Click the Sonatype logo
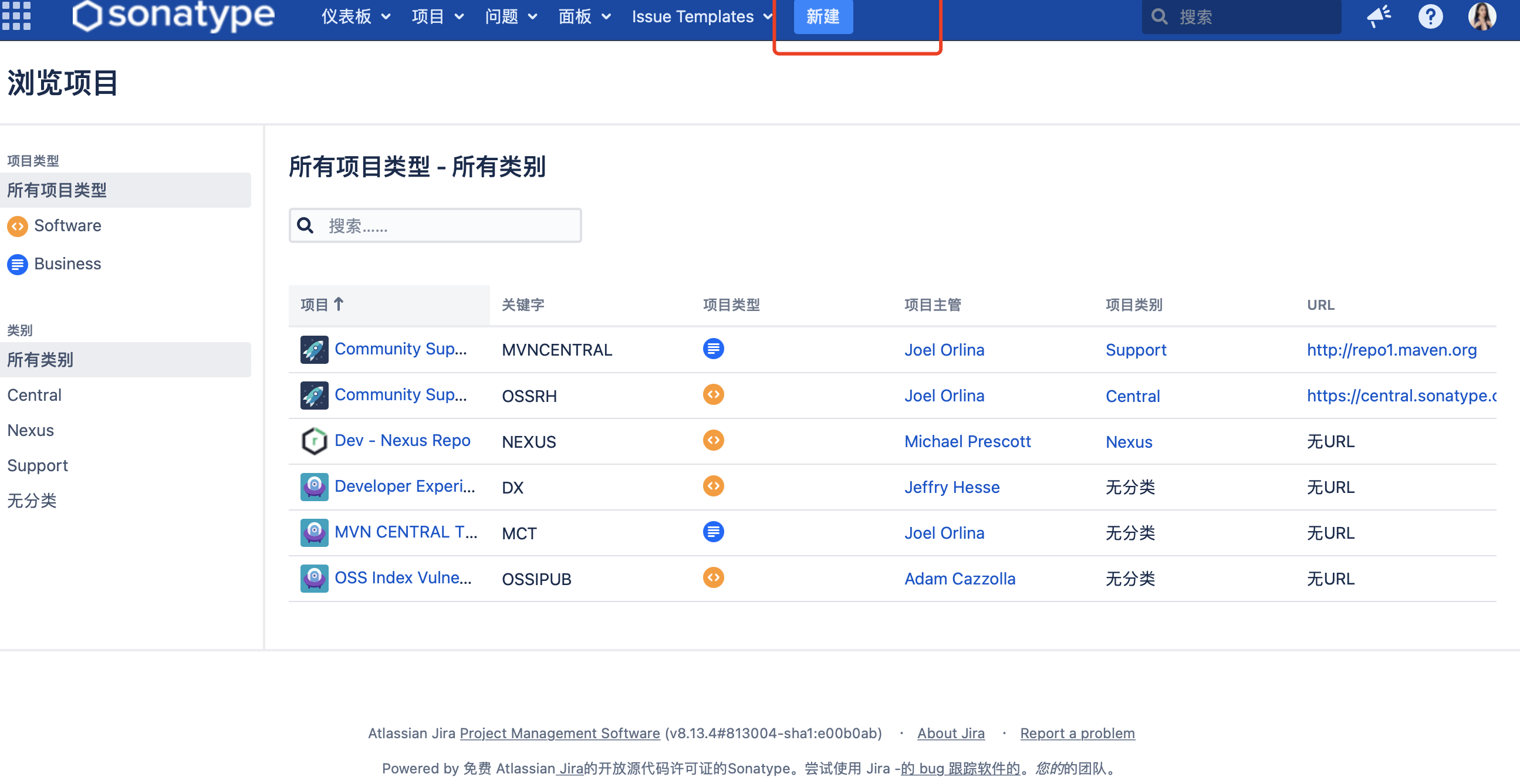The height and width of the screenshot is (784, 1520). pos(173,16)
